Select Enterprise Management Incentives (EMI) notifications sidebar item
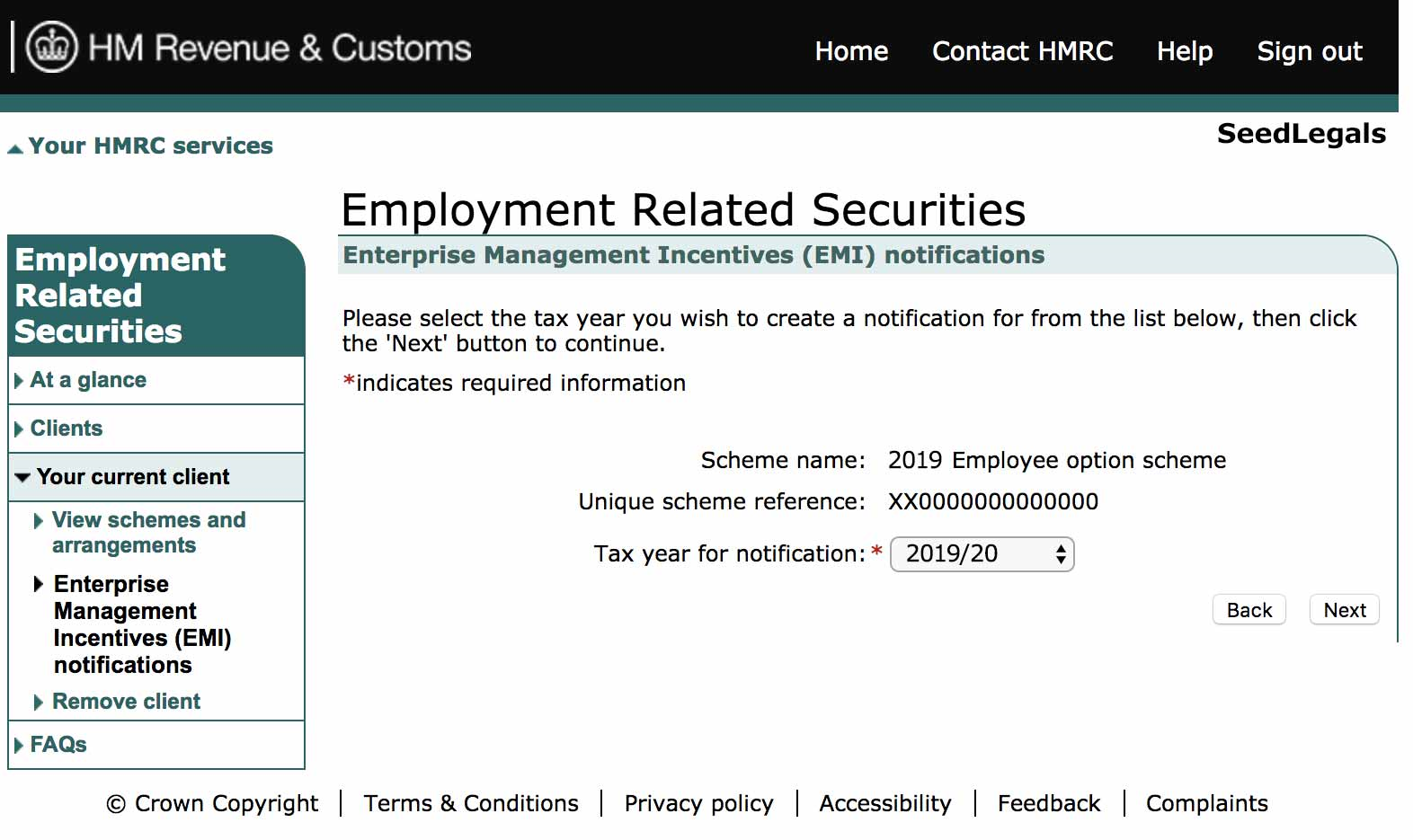The height and width of the screenshot is (840, 1413). (x=142, y=624)
